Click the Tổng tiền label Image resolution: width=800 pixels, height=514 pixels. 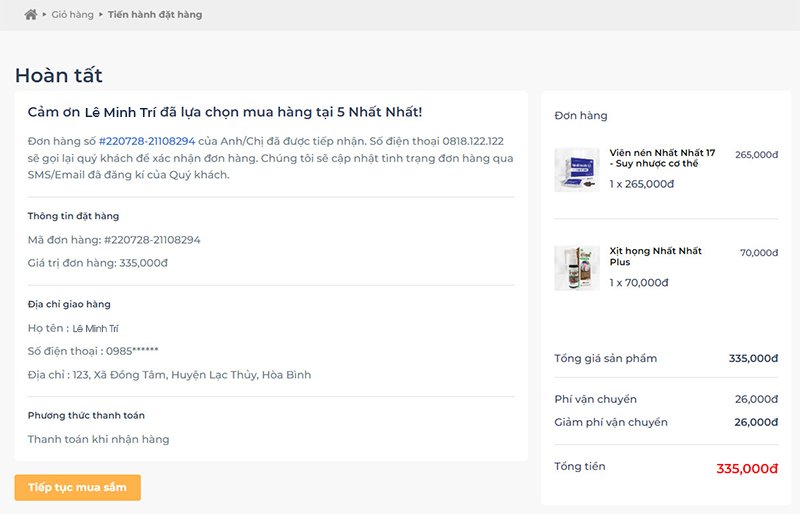coord(580,466)
